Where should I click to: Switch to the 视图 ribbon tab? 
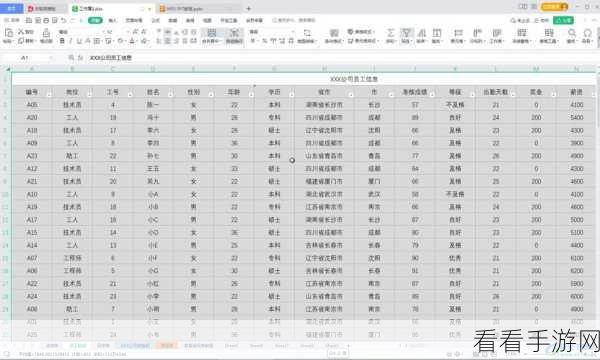207,20
